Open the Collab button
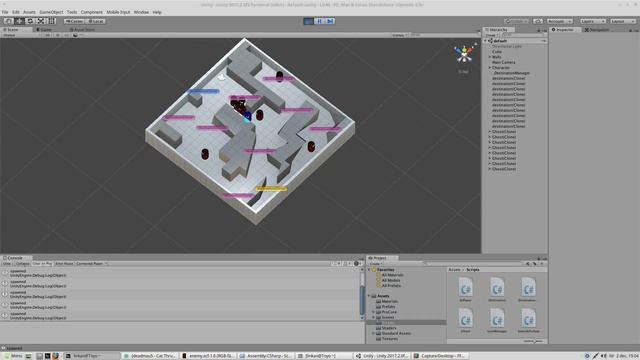640x360 pixels. (x=517, y=21)
